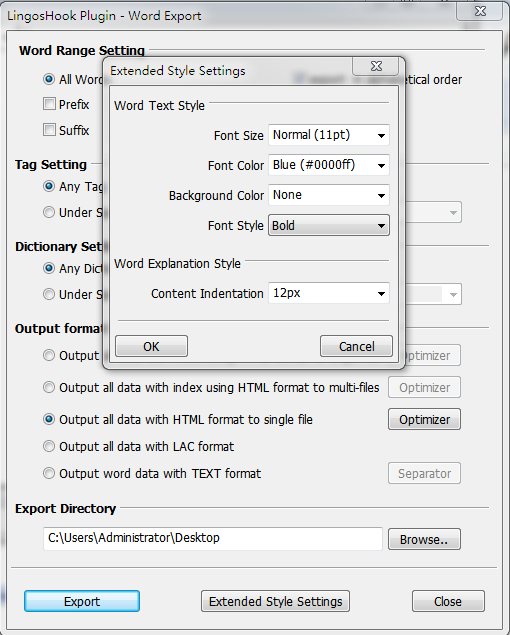Open Extended Style Settings from the bottom button
The height and width of the screenshot is (635, 510).
point(275,601)
